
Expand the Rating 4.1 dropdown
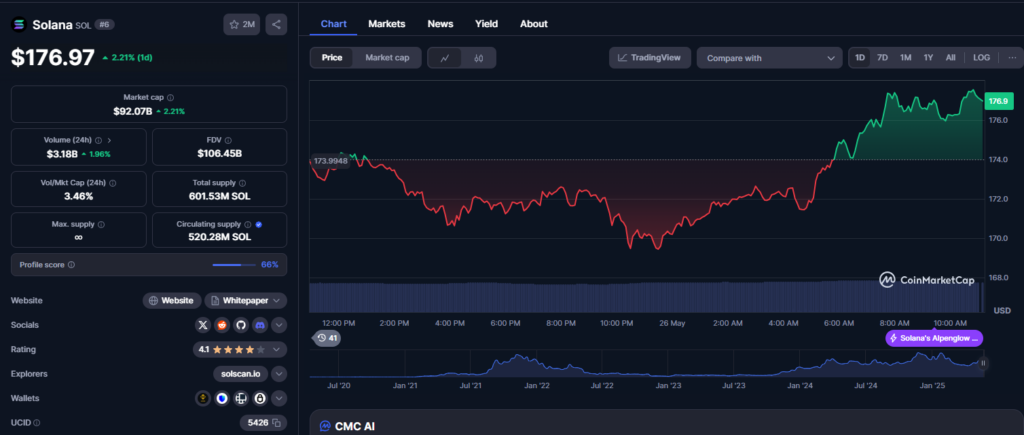coord(240,349)
